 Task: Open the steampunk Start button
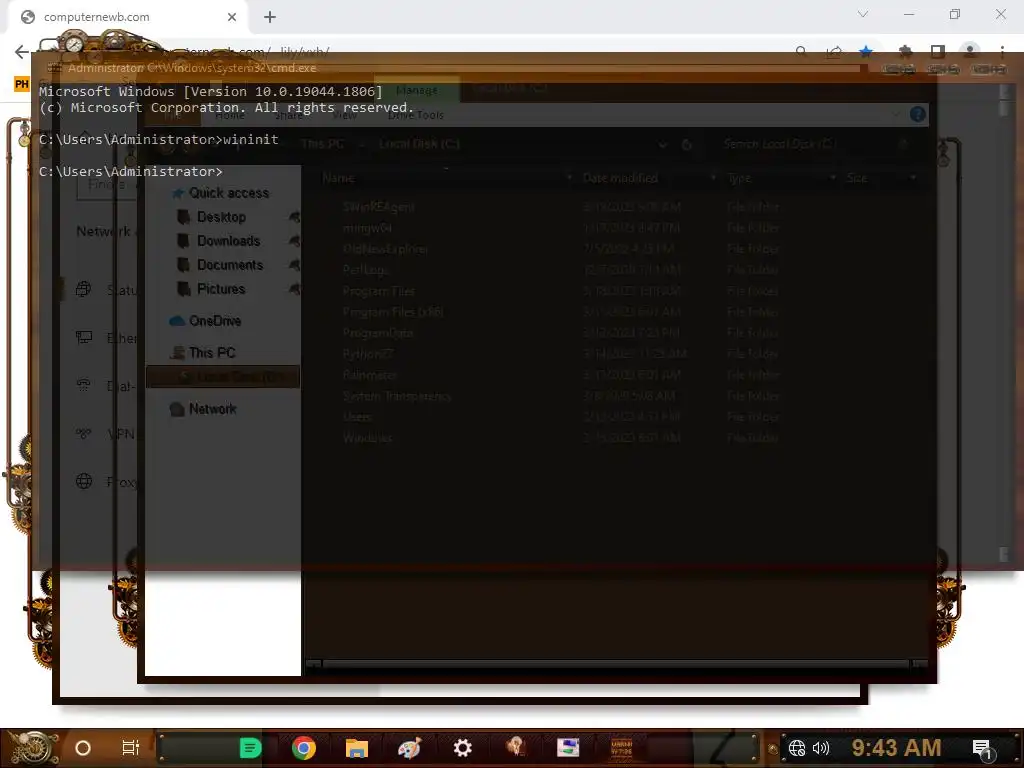click(31, 748)
